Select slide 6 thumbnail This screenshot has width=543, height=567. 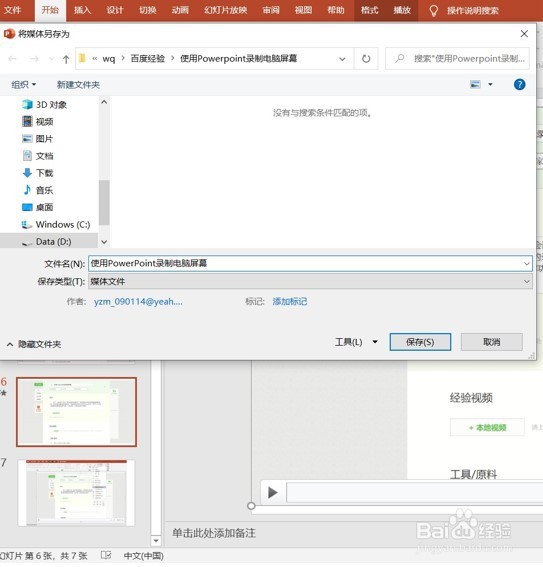(76, 412)
